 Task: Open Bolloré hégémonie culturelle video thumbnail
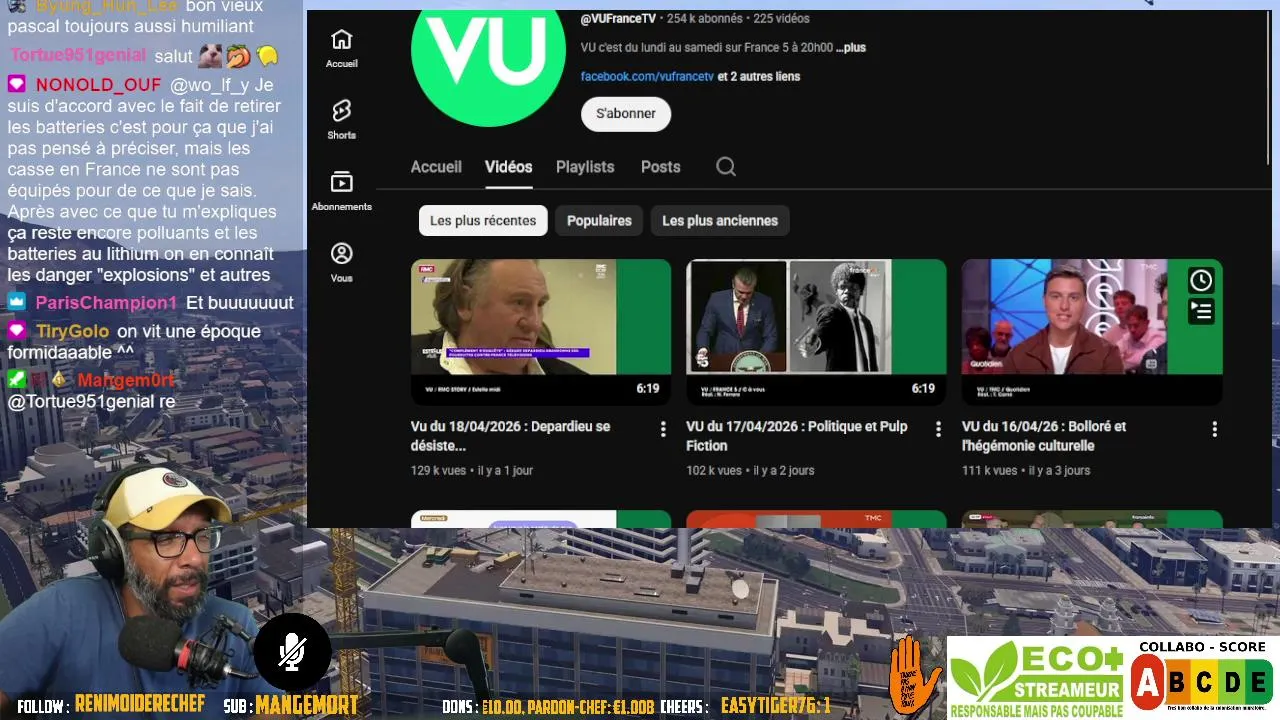coord(1092,332)
